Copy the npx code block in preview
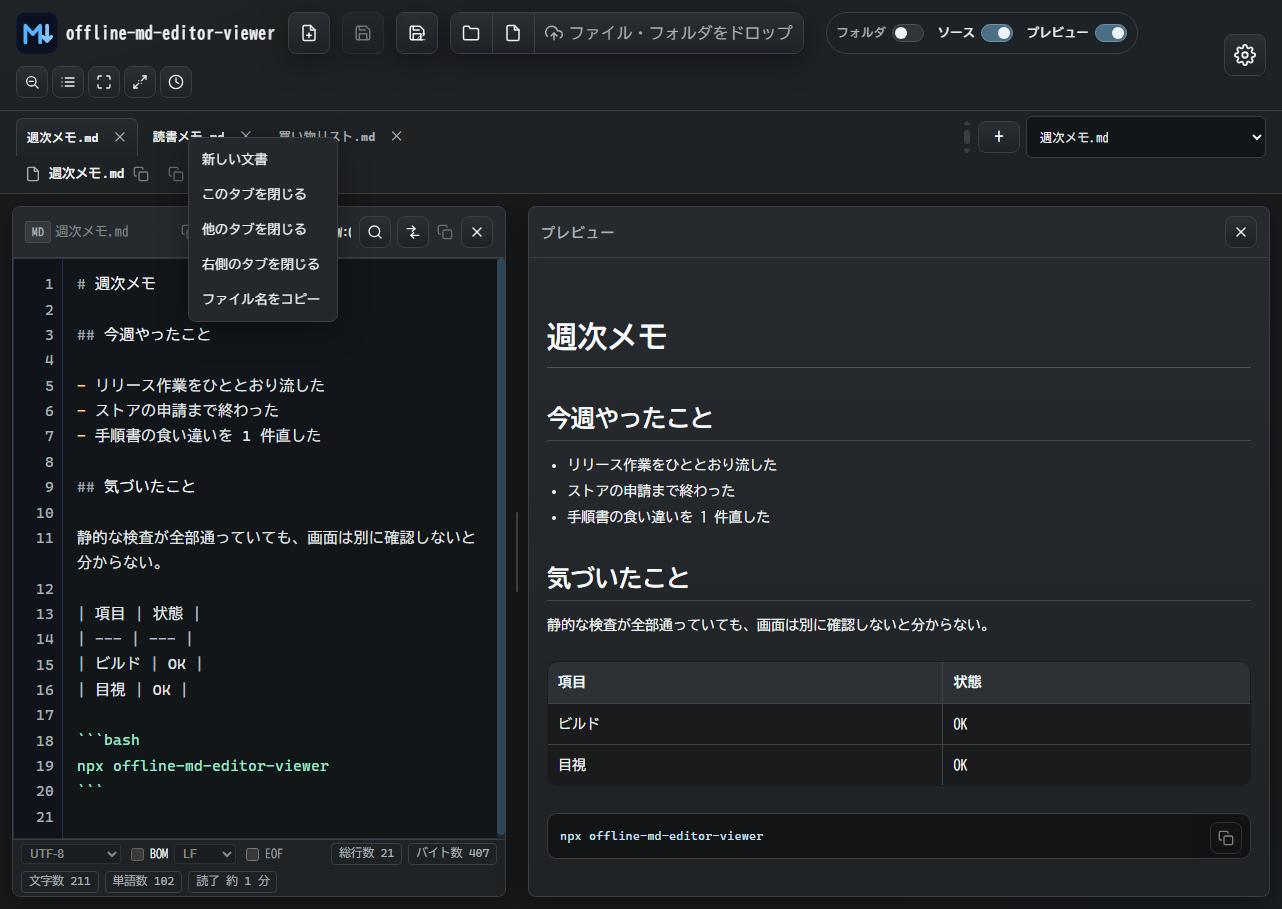 click(1226, 838)
